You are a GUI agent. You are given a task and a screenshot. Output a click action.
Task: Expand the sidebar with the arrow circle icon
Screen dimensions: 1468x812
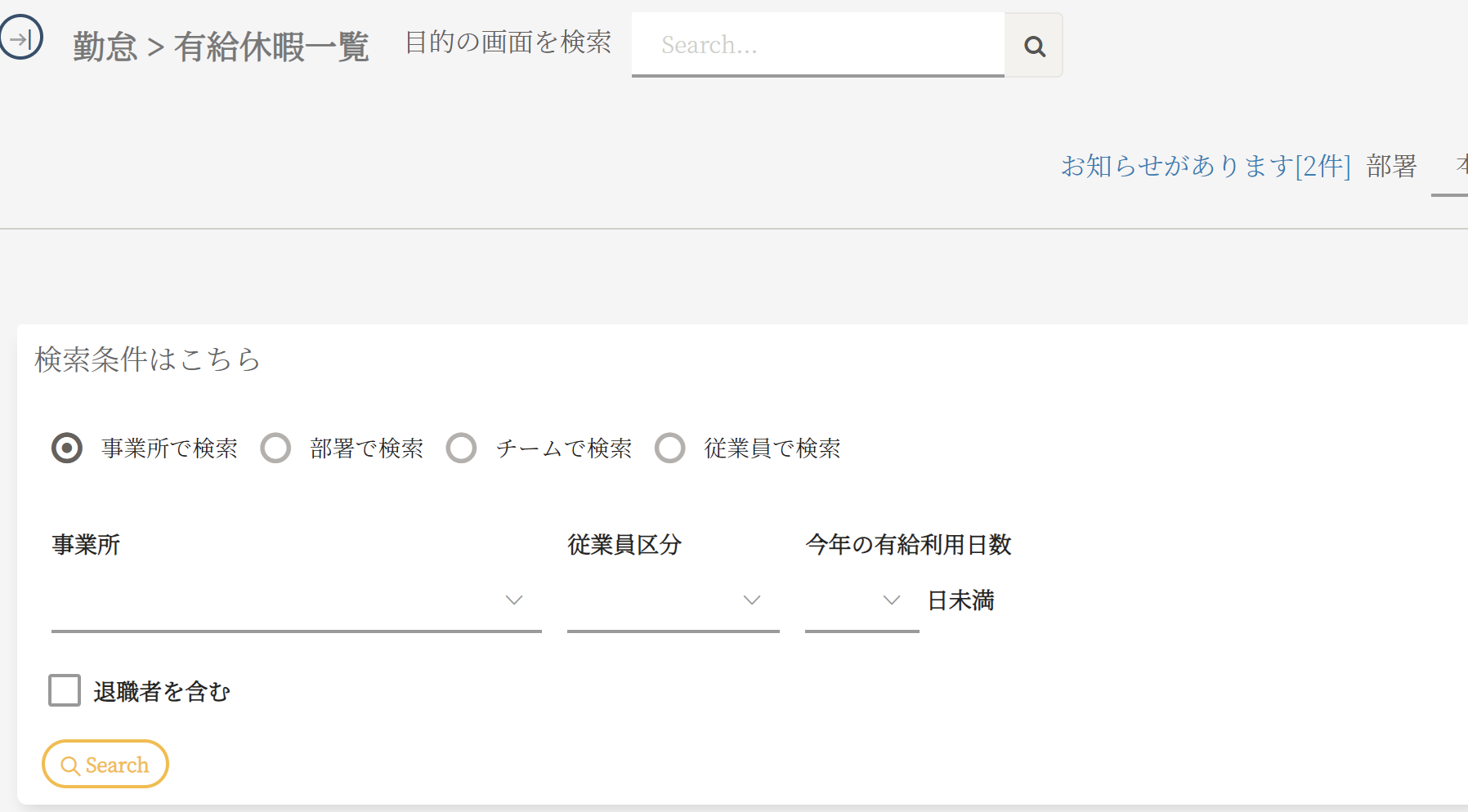click(x=20, y=38)
